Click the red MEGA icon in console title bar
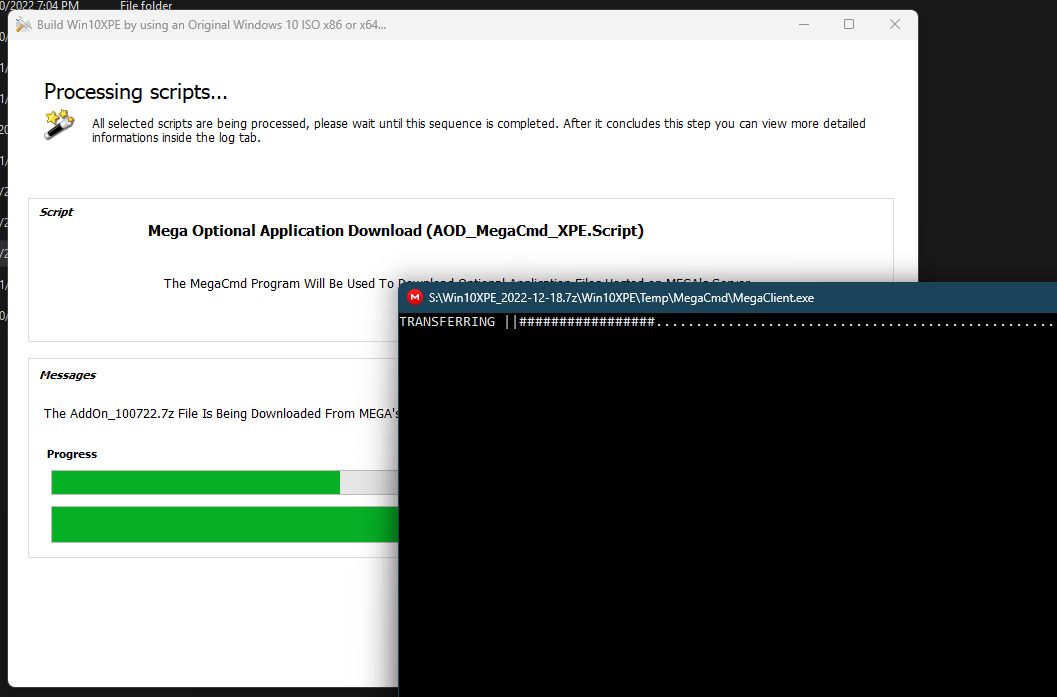This screenshot has height=697, width=1057. [415, 297]
